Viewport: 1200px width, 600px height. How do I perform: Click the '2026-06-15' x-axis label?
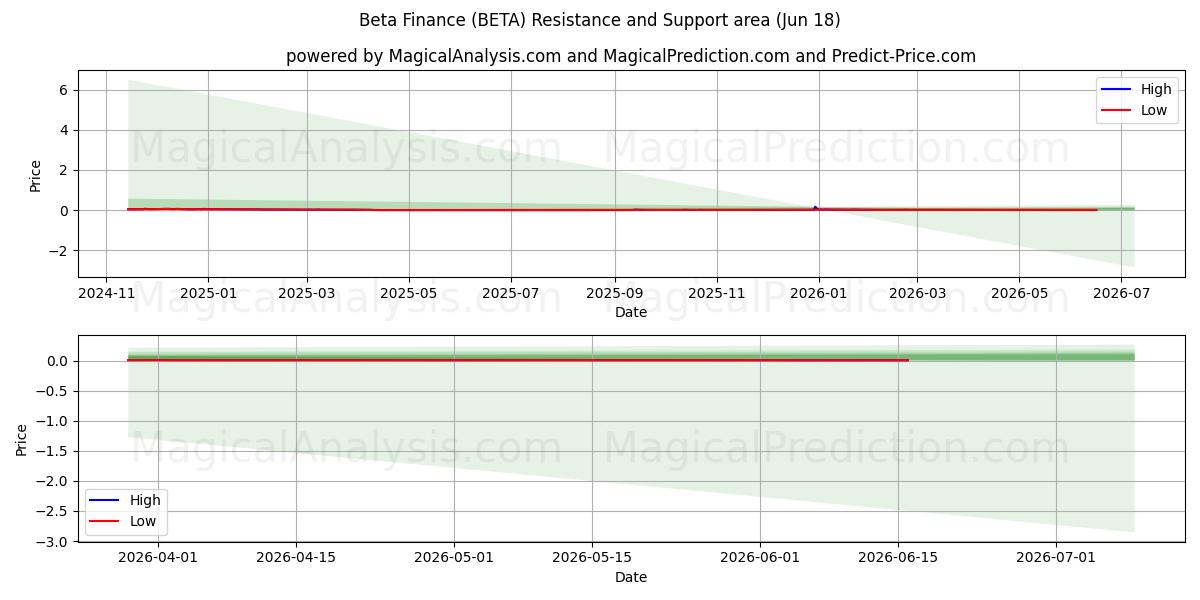pos(897,559)
